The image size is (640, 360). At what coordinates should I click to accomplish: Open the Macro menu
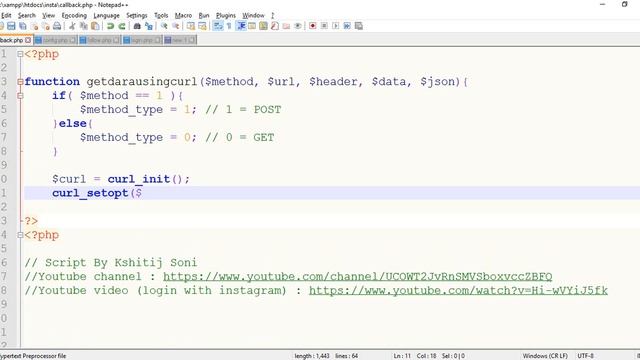(183, 16)
